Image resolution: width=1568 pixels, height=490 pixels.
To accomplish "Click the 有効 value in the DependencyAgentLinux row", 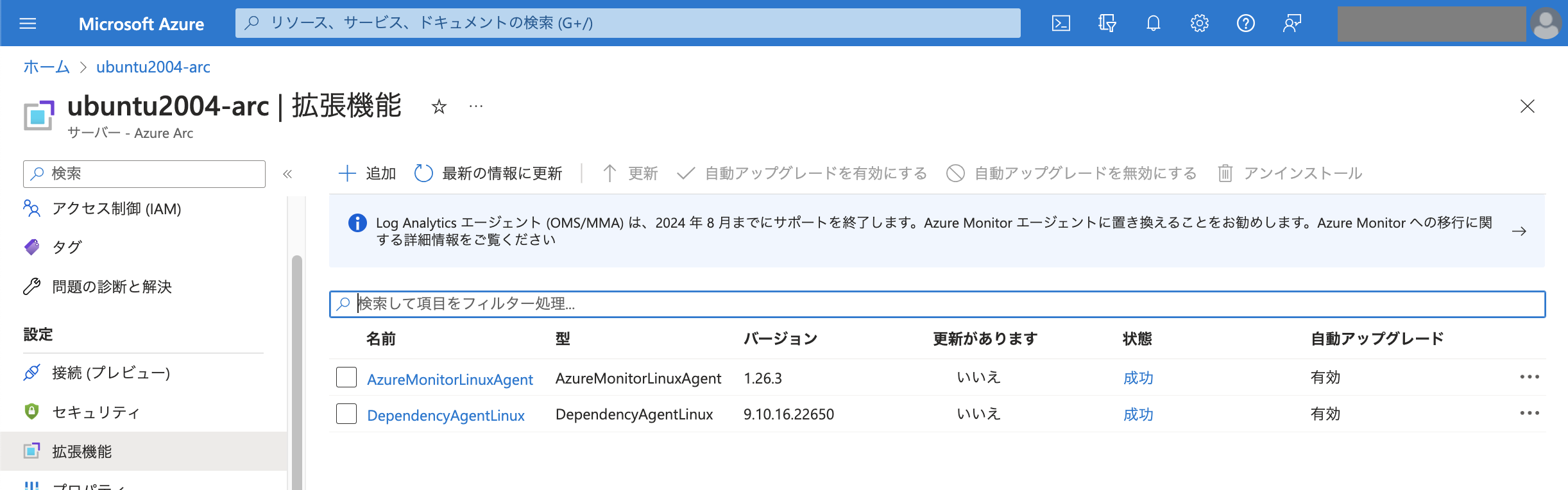I will [x=1325, y=414].
